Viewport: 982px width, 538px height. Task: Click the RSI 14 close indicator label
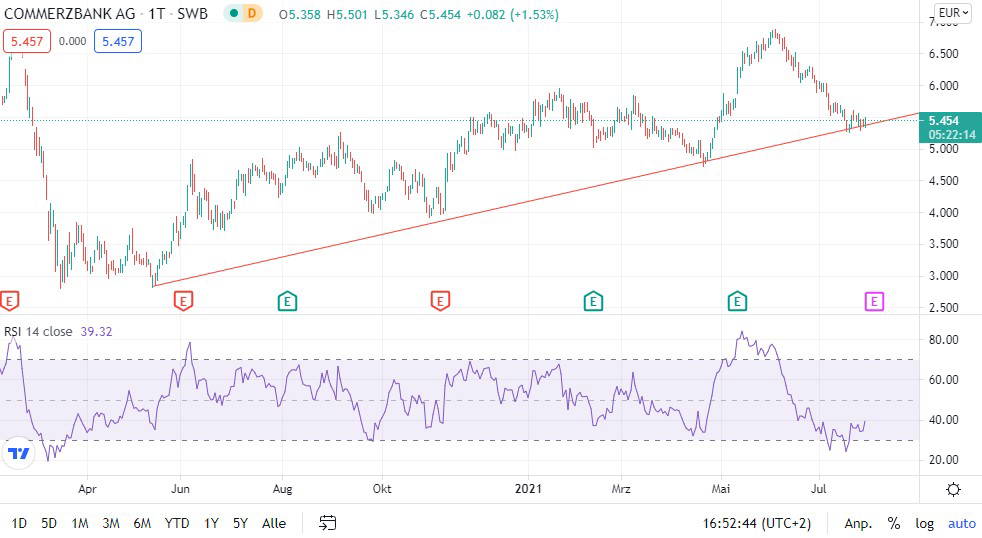38,331
